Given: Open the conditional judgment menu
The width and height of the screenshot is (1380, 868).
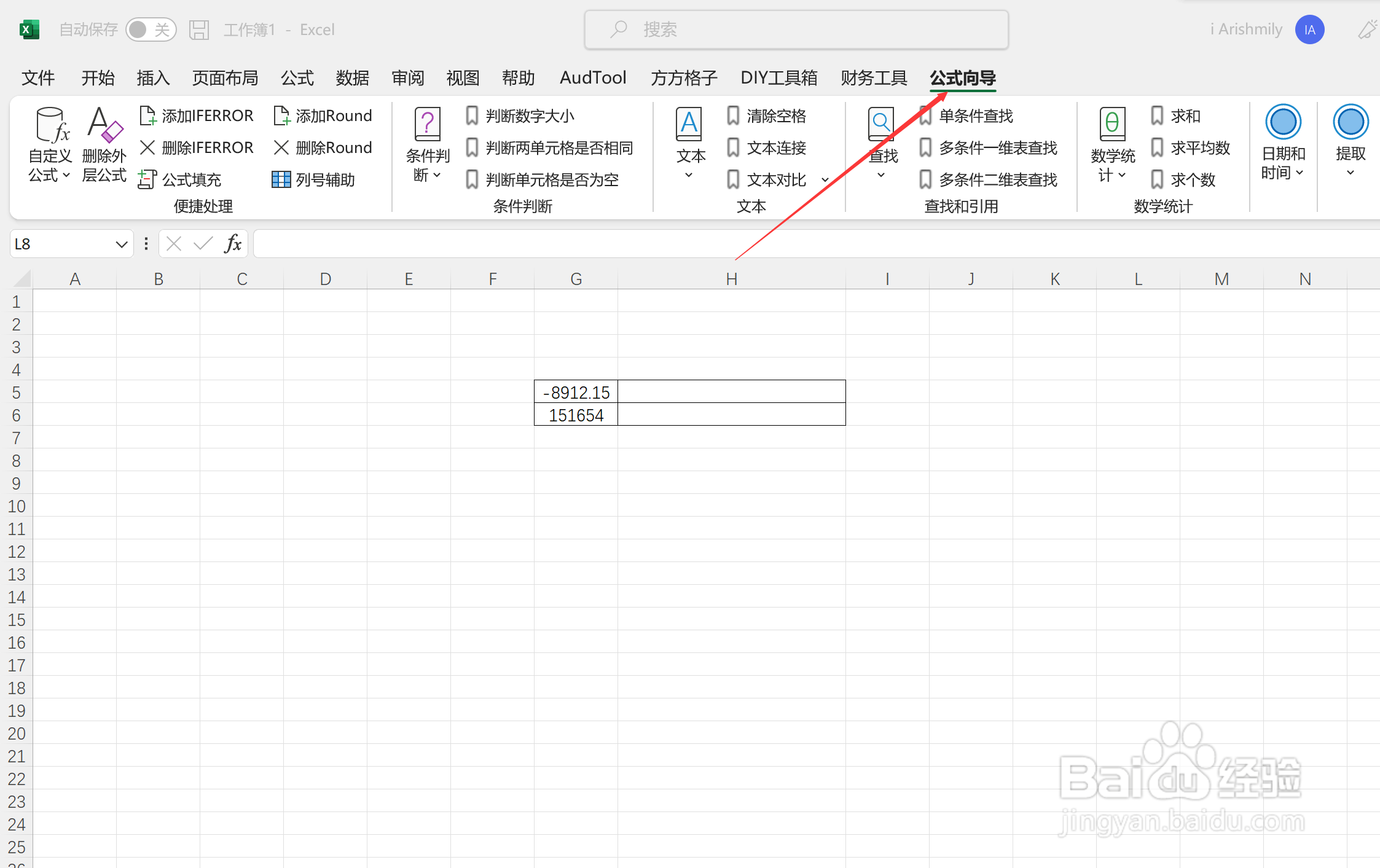Looking at the screenshot, I should tap(428, 145).
